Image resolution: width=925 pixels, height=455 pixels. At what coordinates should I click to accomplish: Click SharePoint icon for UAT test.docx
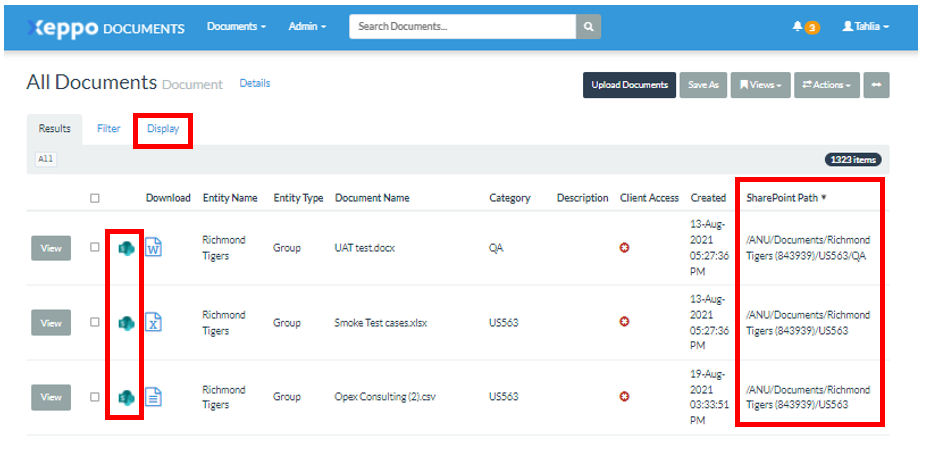126,248
